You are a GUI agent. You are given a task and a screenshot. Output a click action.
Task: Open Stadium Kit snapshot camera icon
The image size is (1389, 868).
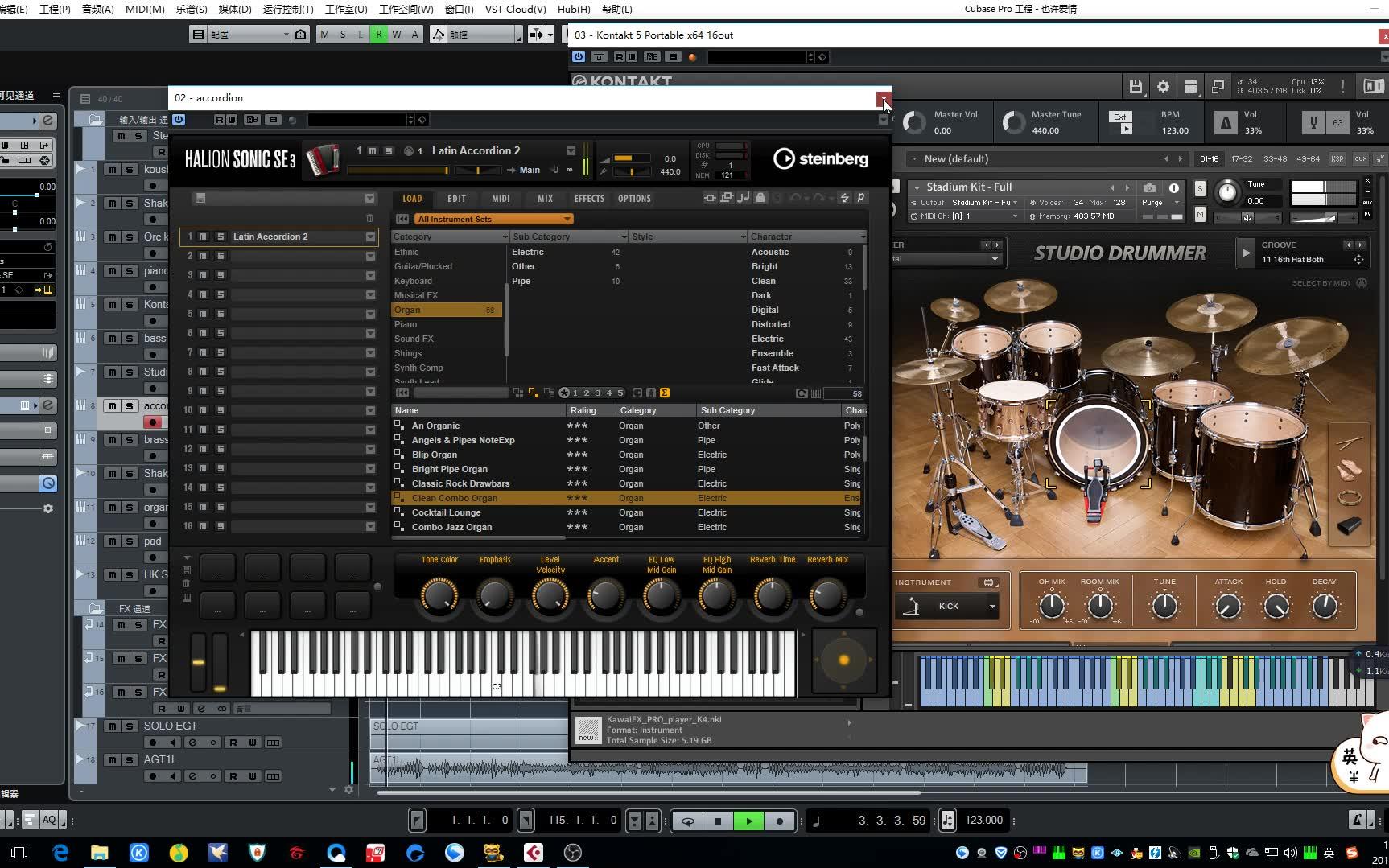pyautogui.click(x=1149, y=187)
